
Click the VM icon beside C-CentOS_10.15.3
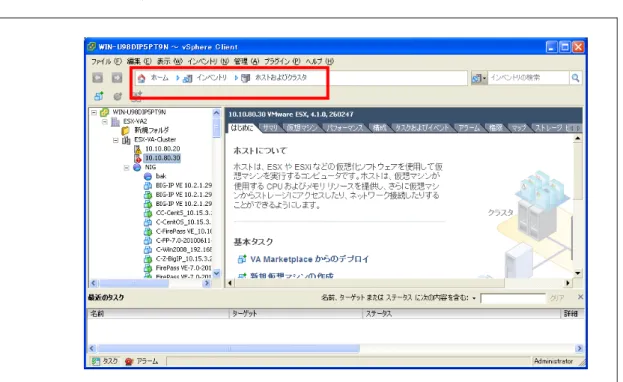point(148,222)
